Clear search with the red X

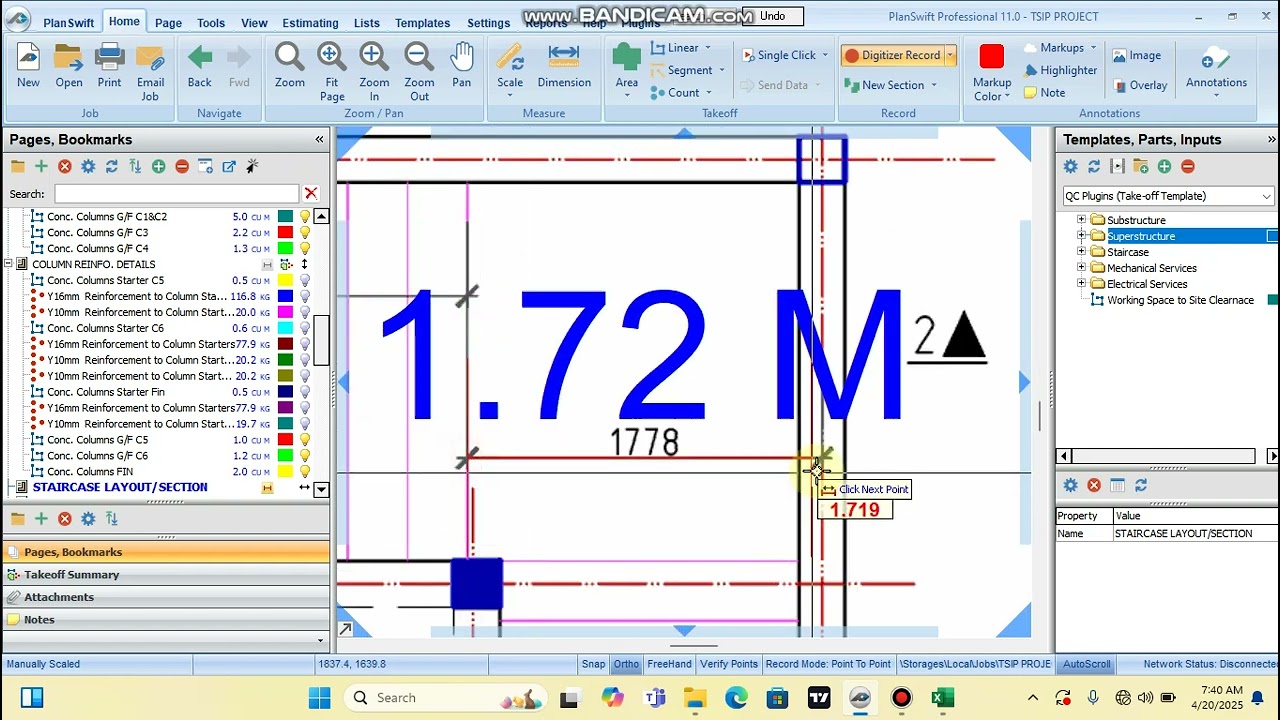311,193
